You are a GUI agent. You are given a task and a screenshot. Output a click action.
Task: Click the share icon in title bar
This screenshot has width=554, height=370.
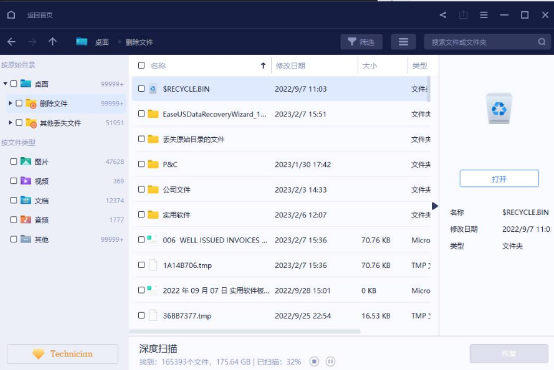coord(443,15)
